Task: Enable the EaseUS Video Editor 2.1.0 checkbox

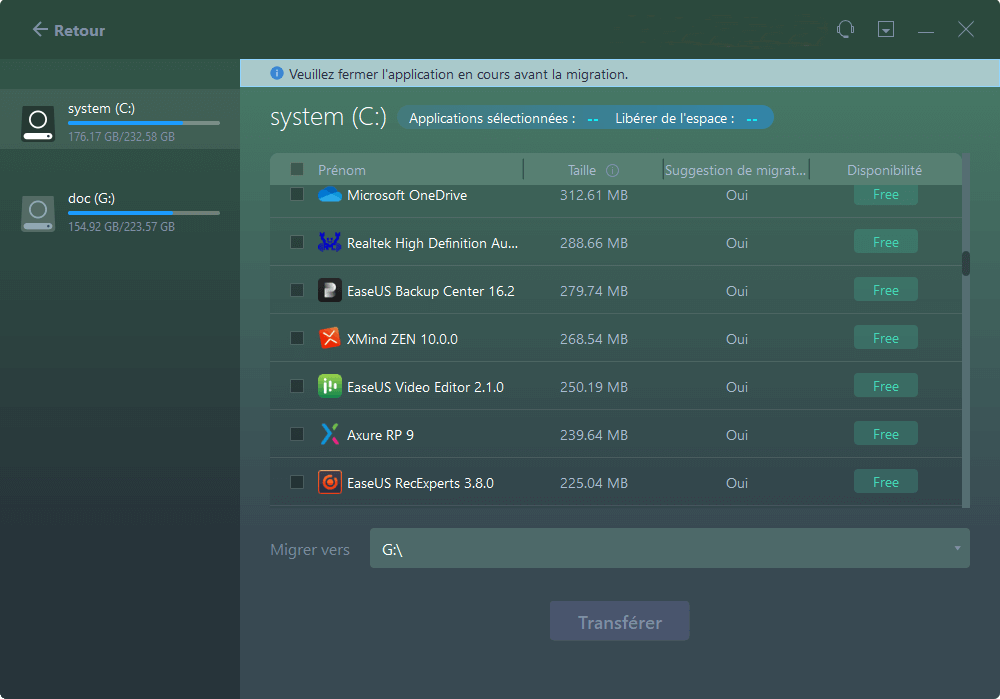Action: (x=297, y=386)
